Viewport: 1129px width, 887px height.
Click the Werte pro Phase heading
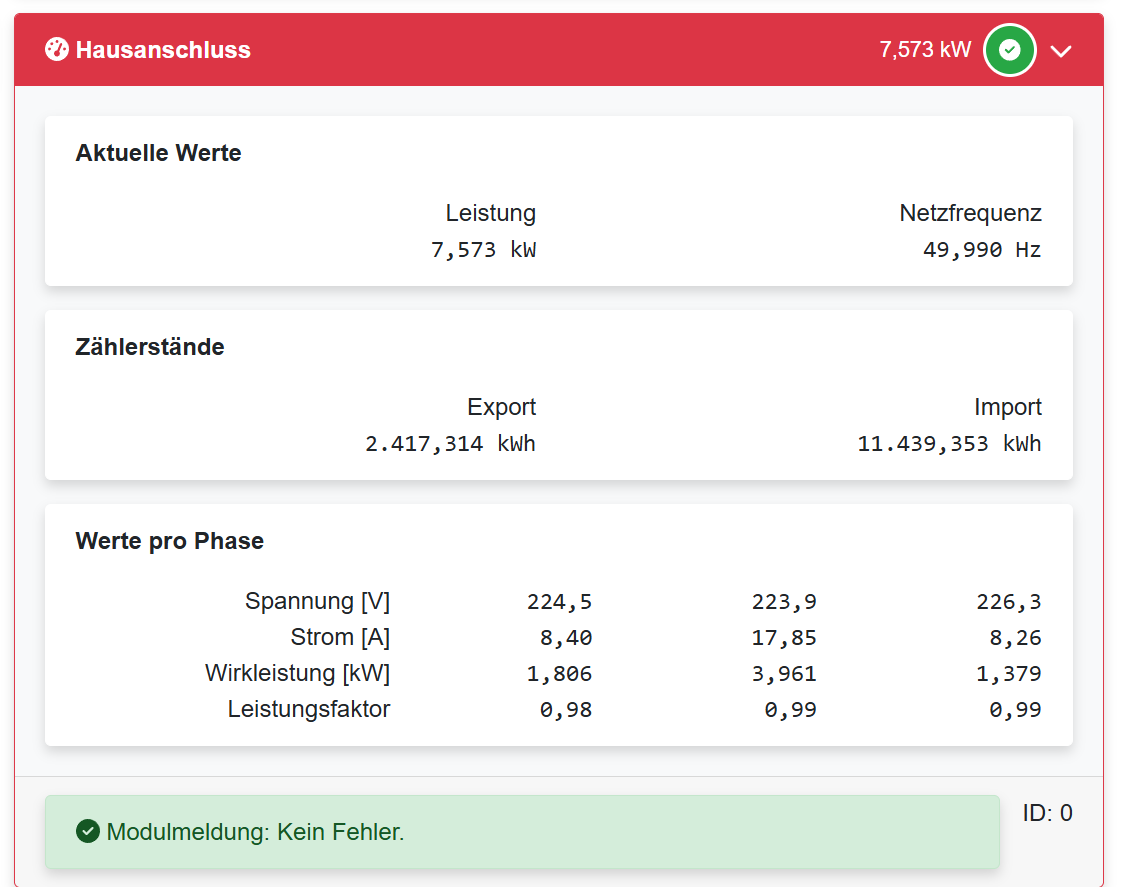170,541
